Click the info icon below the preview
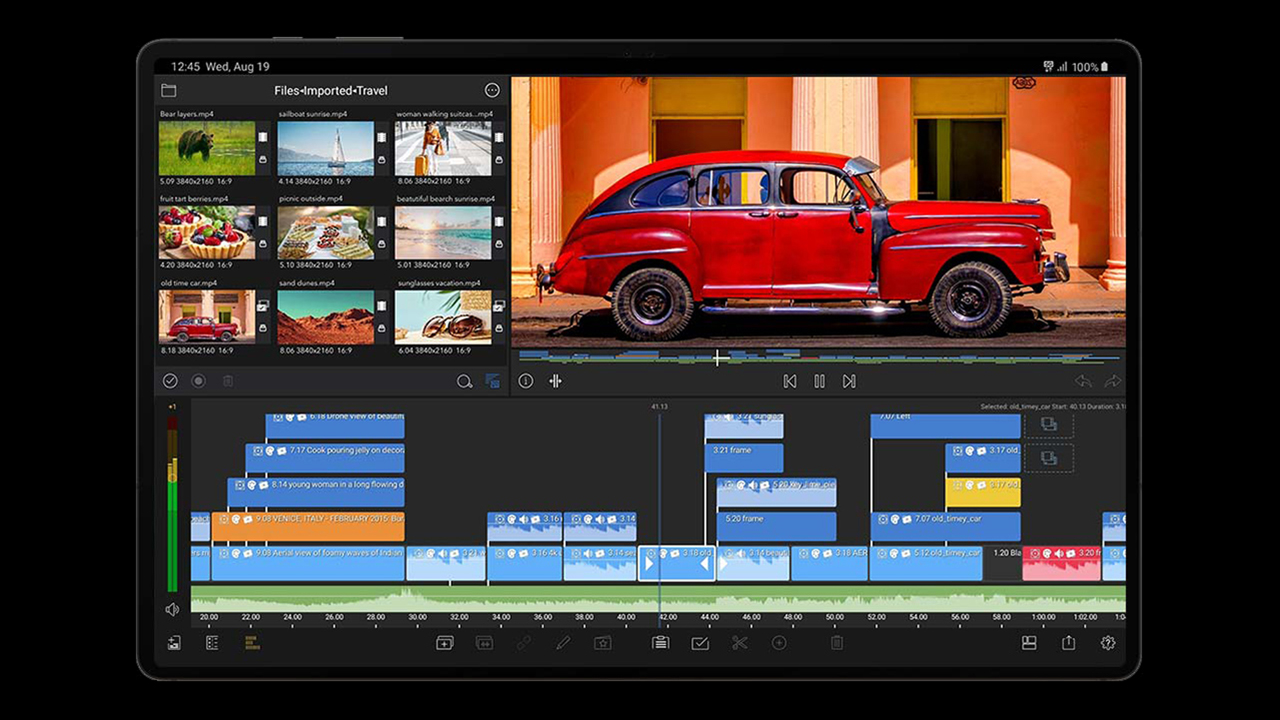Screen dimensions: 1280x720 pyautogui.click(x=526, y=381)
